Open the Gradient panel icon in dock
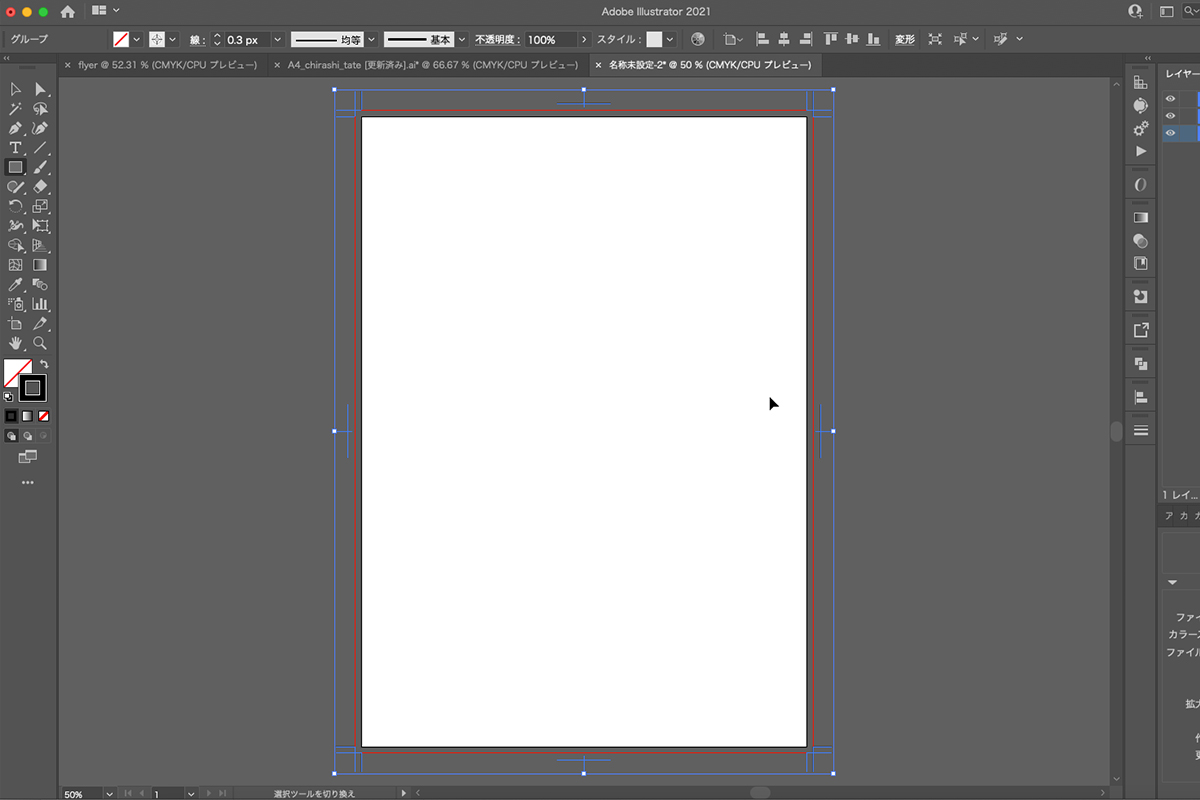This screenshot has width=1200, height=800. 1140,216
